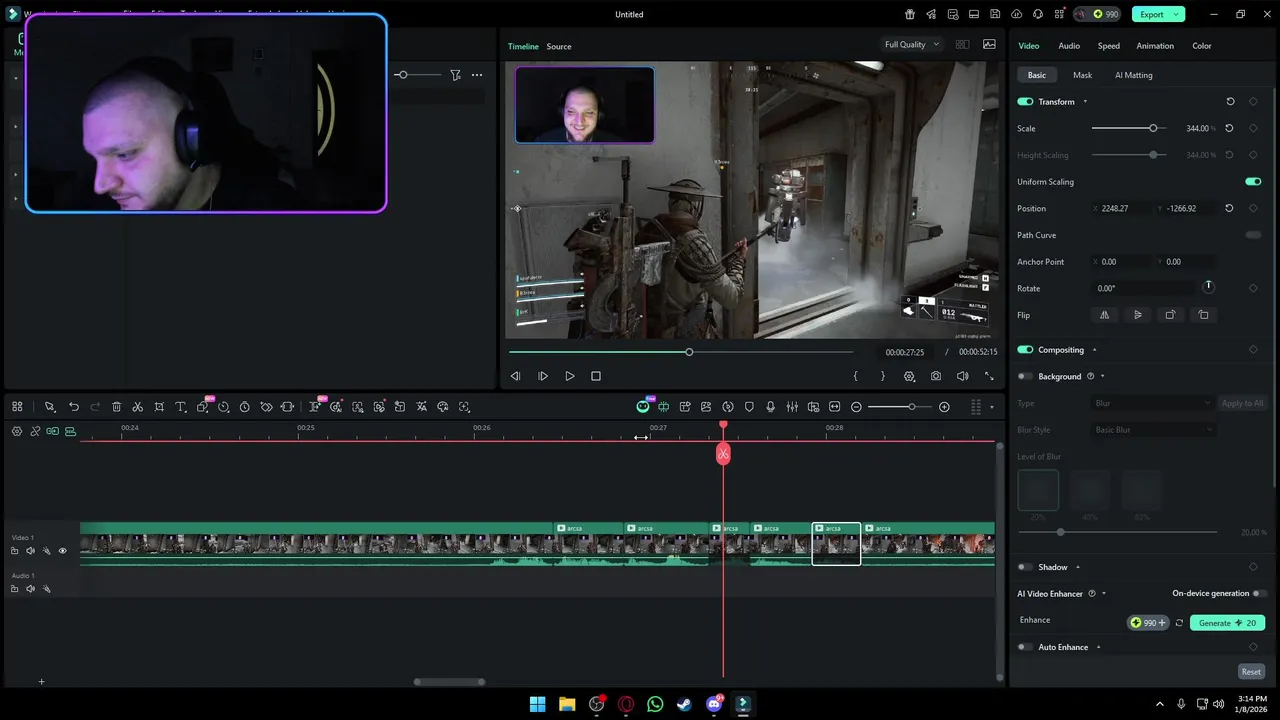This screenshot has width=1280, height=720.
Task: Switch preview to Source tab
Action: (559, 46)
